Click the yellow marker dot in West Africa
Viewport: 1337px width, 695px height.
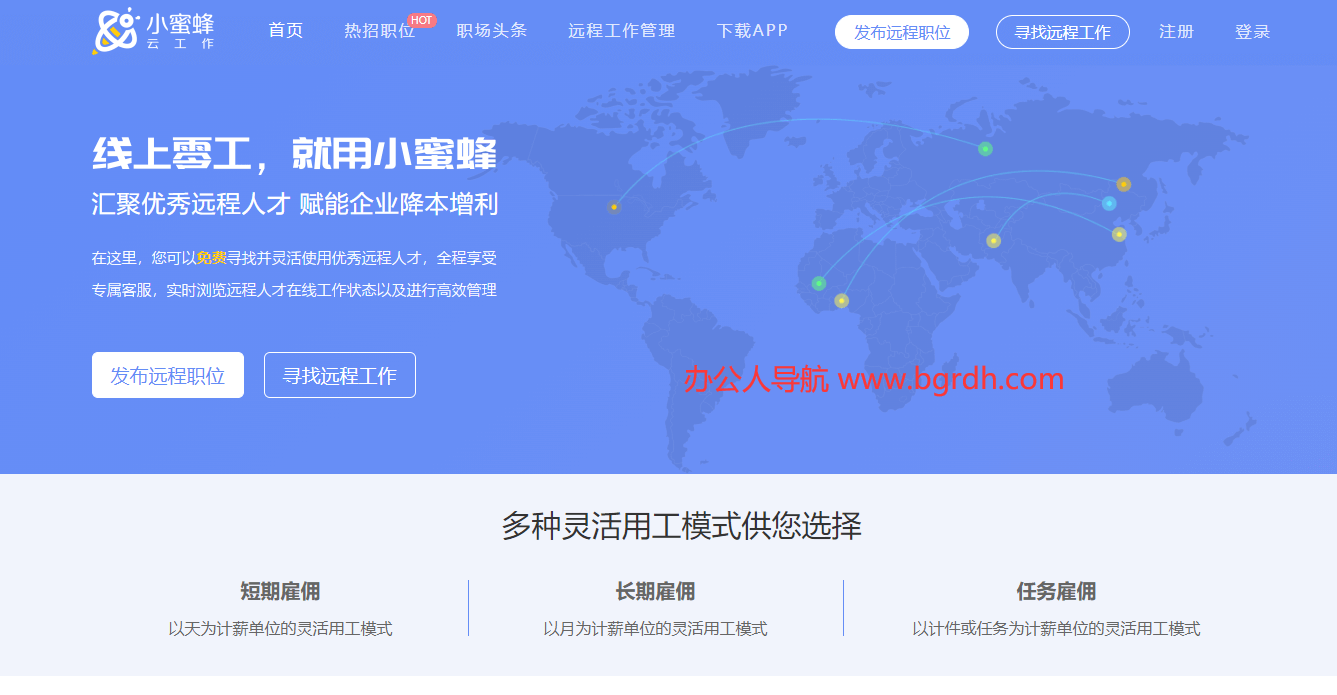coord(841,300)
